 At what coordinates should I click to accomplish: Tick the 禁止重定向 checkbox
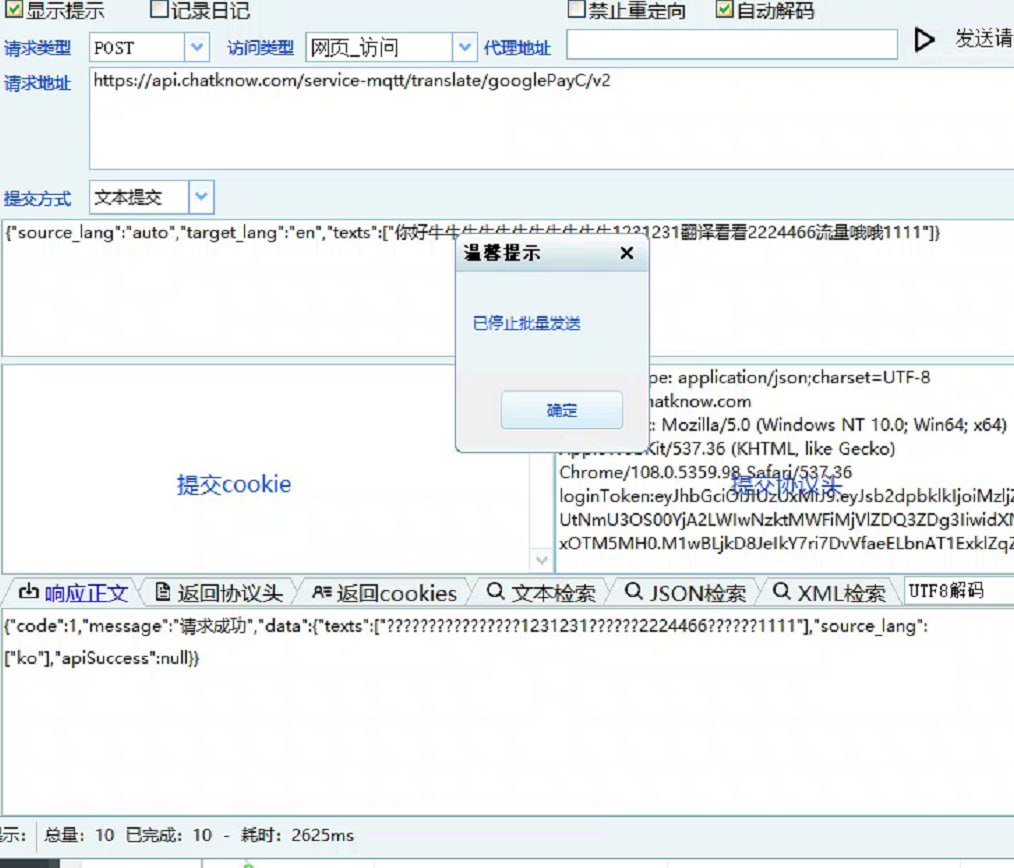coord(576,10)
